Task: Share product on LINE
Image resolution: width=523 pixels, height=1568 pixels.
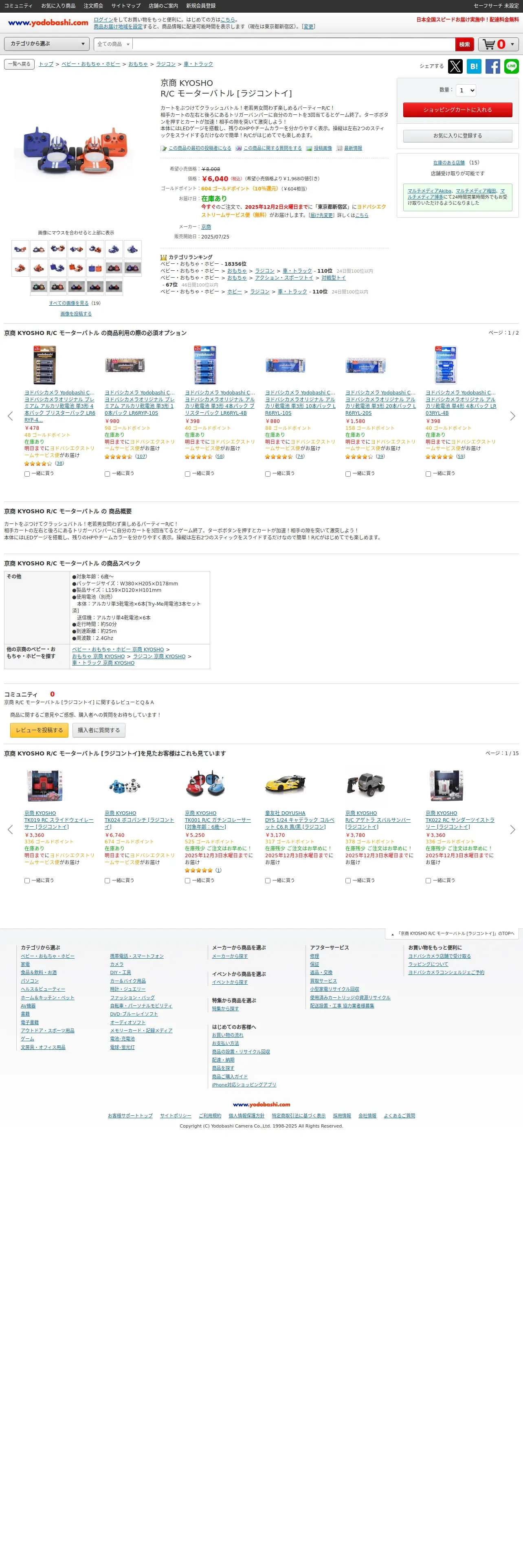Action: 512,66
